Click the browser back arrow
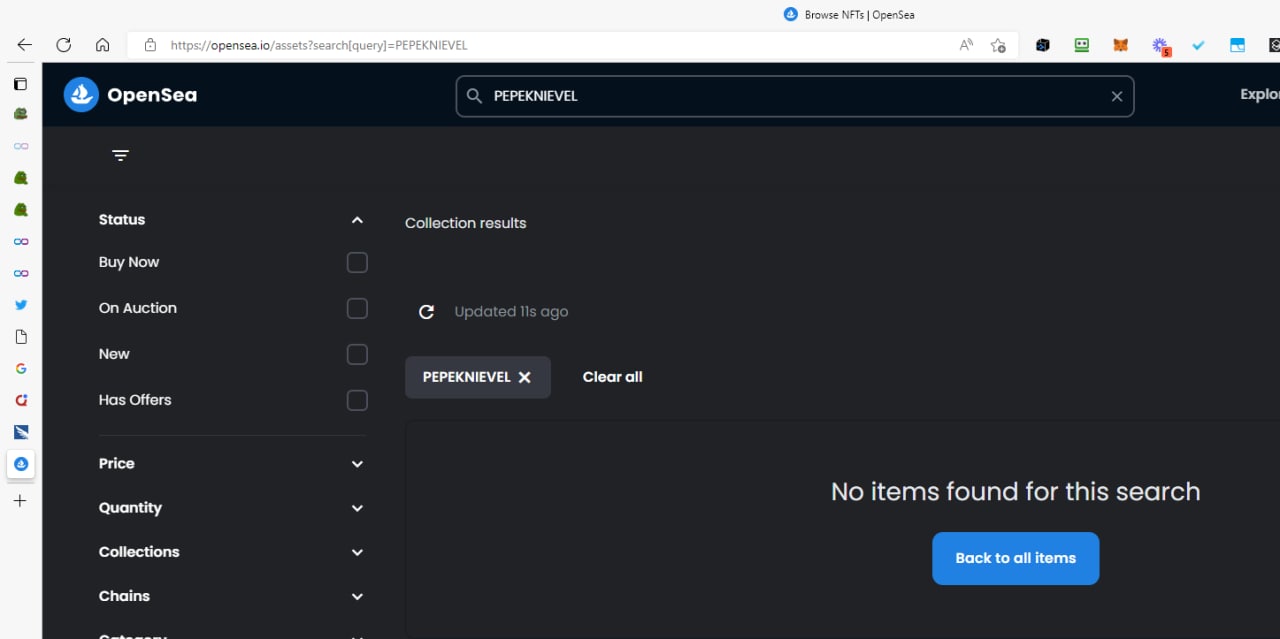 (24, 45)
